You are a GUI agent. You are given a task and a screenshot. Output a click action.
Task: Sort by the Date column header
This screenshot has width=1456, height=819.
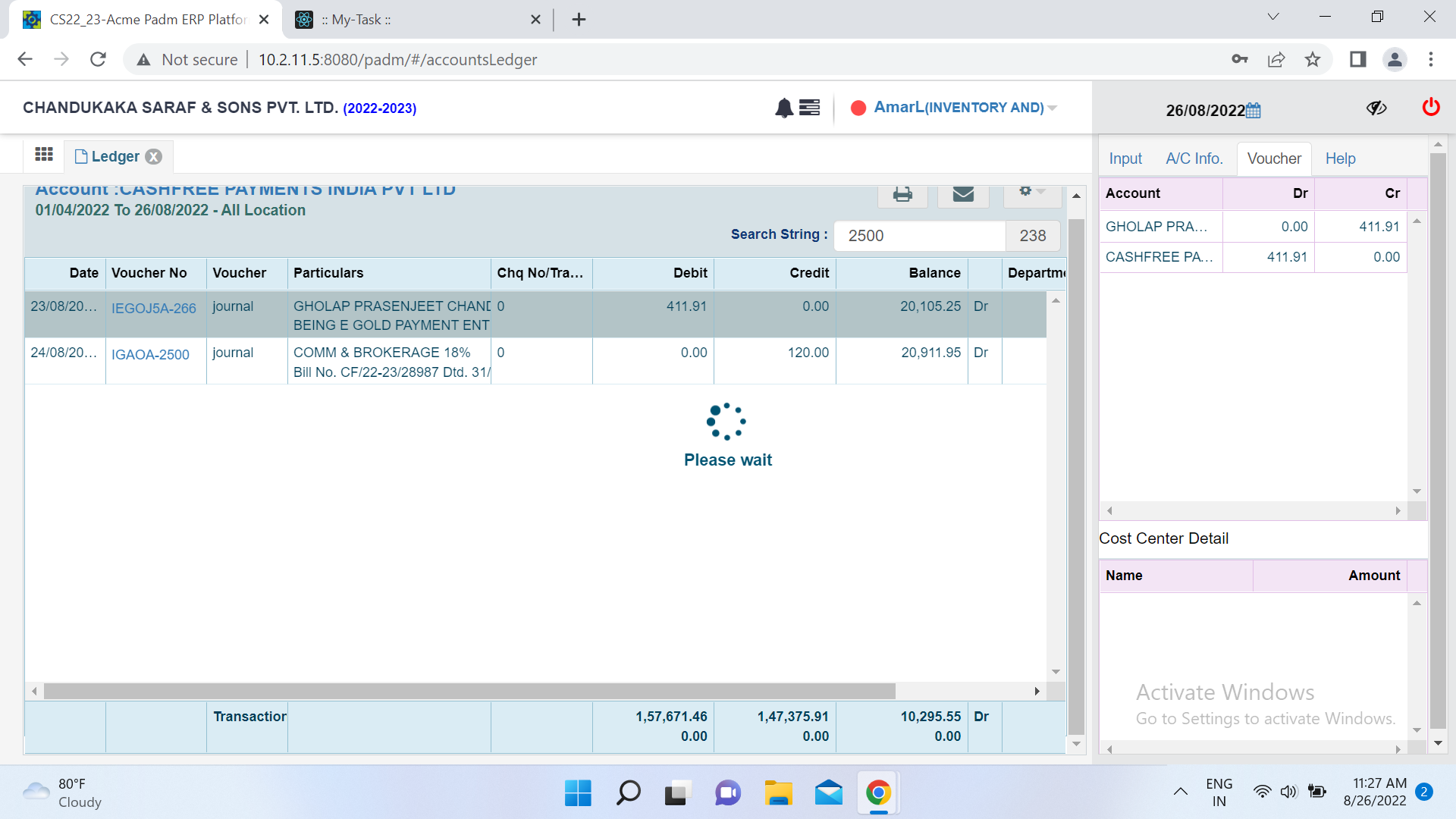(x=65, y=273)
